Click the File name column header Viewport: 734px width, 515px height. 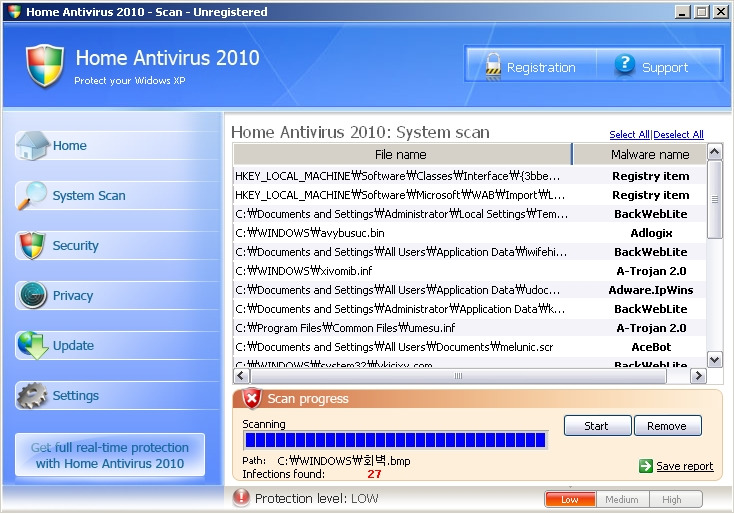click(x=402, y=154)
